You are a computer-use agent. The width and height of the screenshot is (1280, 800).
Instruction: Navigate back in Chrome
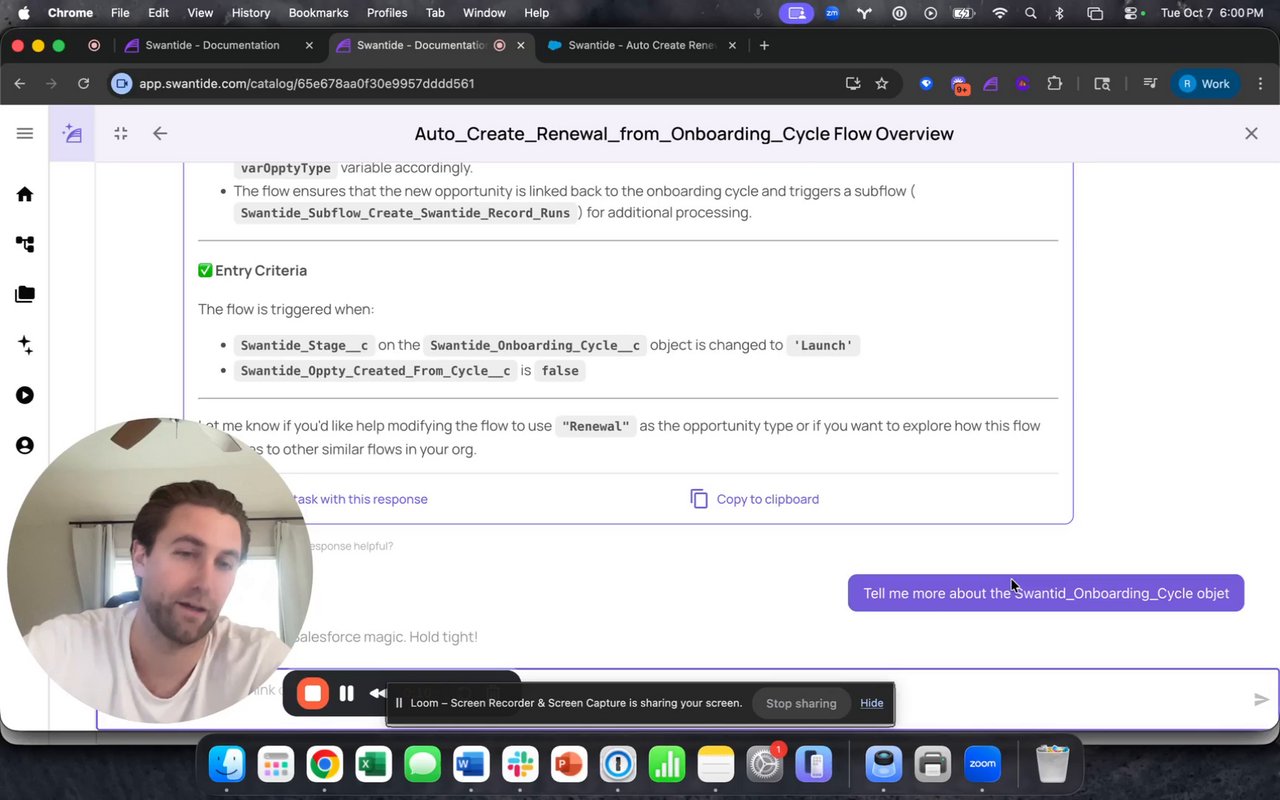pyautogui.click(x=20, y=84)
